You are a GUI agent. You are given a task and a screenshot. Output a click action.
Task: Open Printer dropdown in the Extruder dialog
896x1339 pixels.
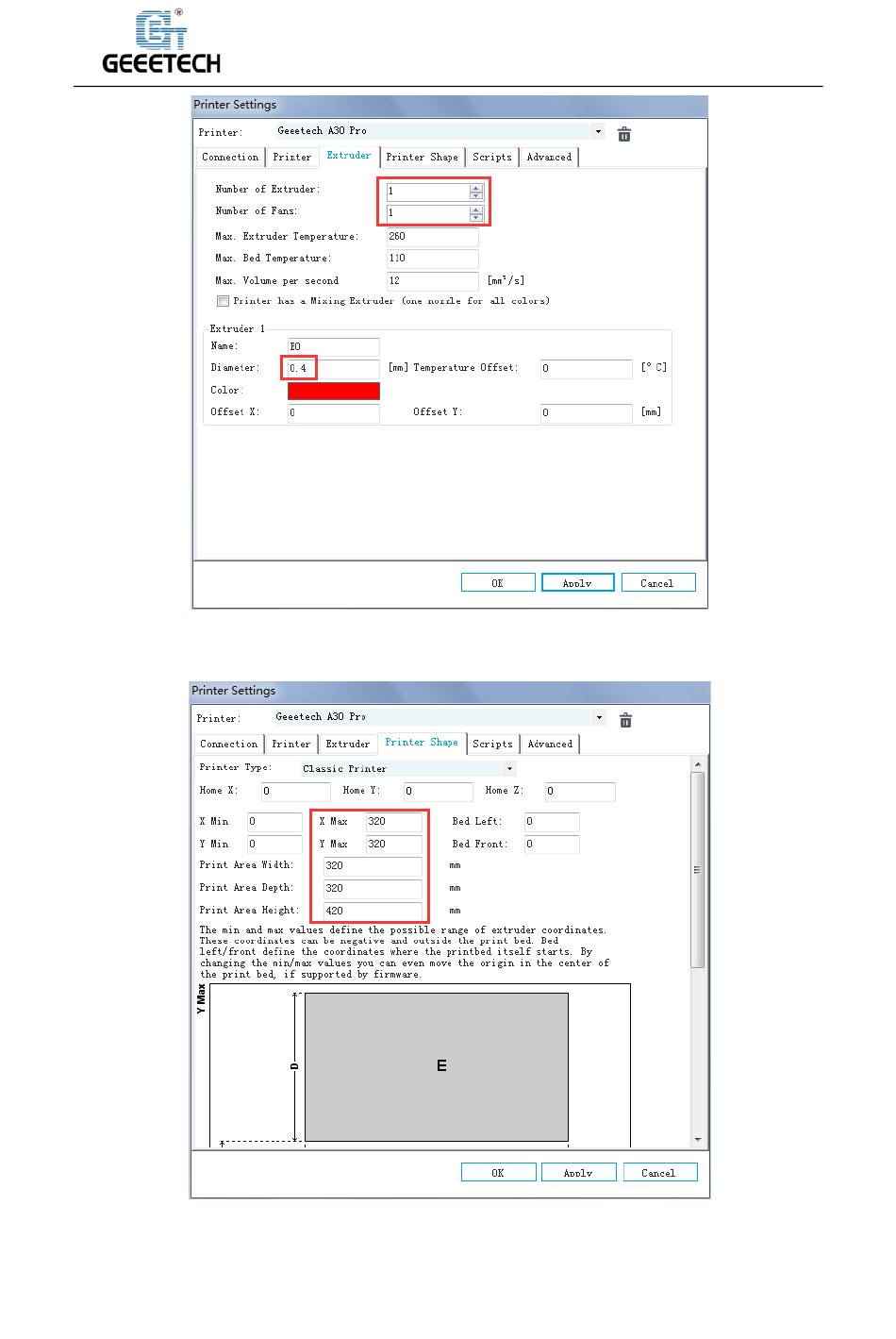coord(599,131)
